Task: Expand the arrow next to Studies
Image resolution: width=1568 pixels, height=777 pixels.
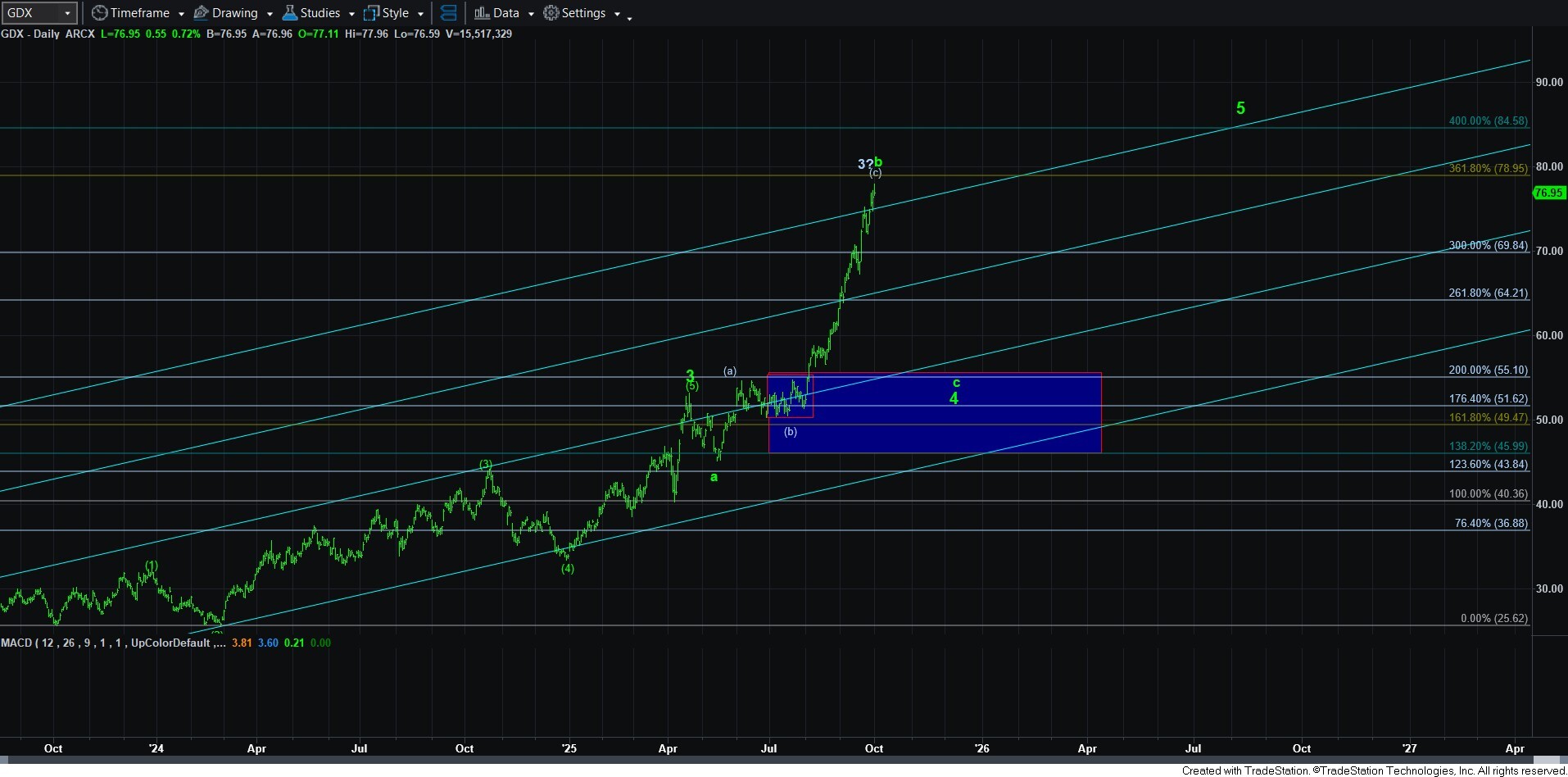Action: click(x=351, y=14)
